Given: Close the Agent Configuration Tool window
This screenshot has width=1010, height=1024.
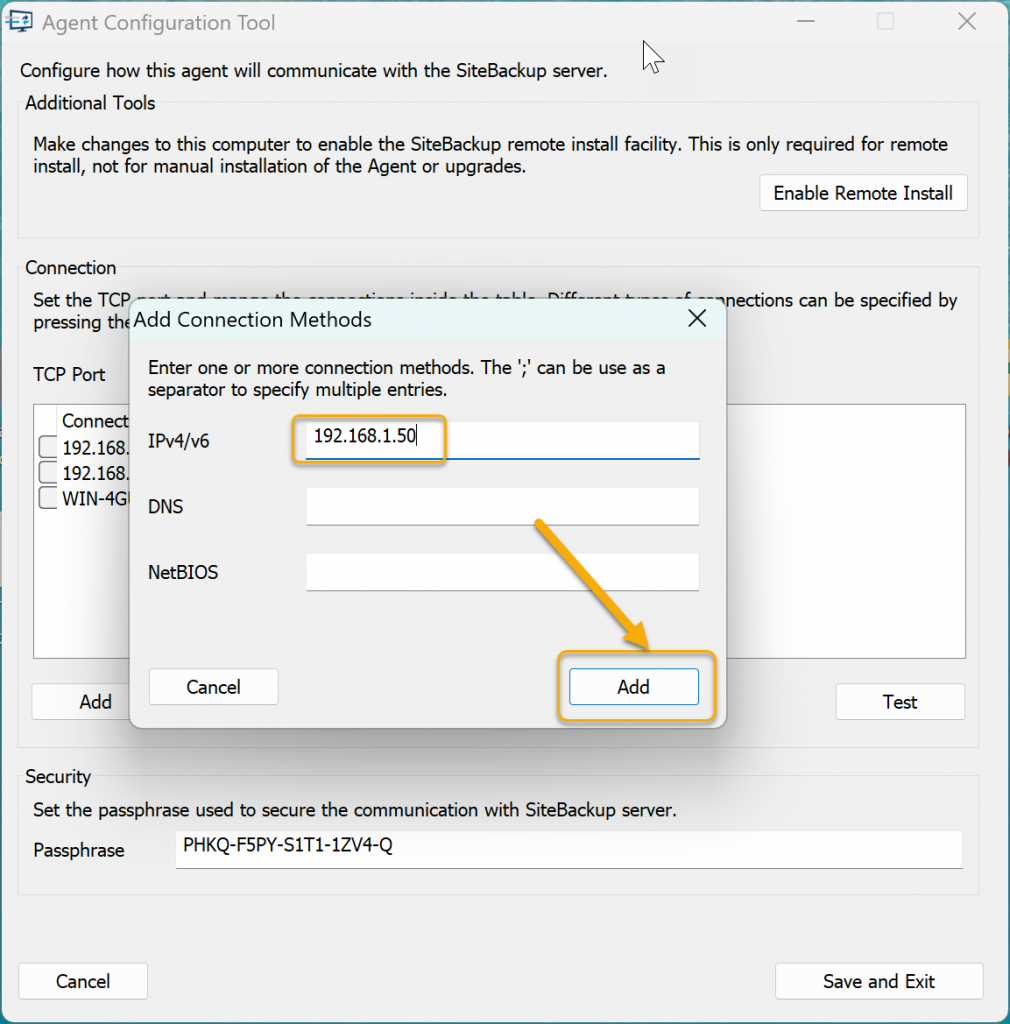Looking at the screenshot, I should (x=966, y=22).
